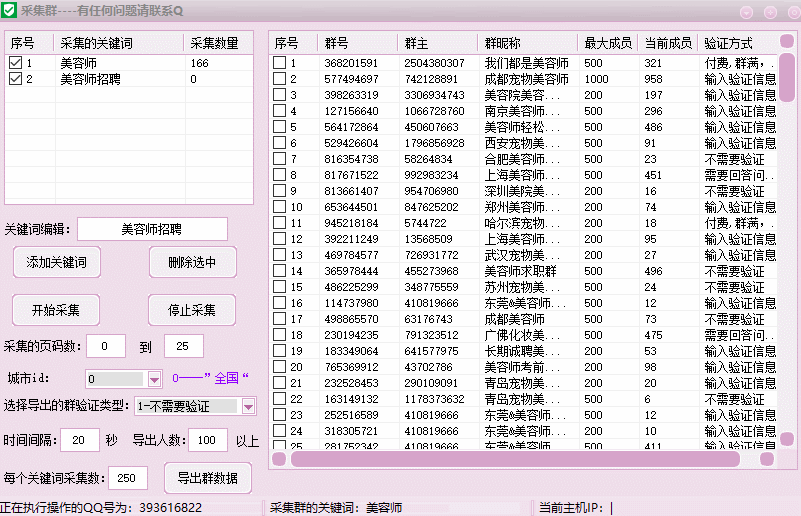This screenshot has width=801, height=516.
Task: Click owner number 2504380307
Action: tap(434, 63)
